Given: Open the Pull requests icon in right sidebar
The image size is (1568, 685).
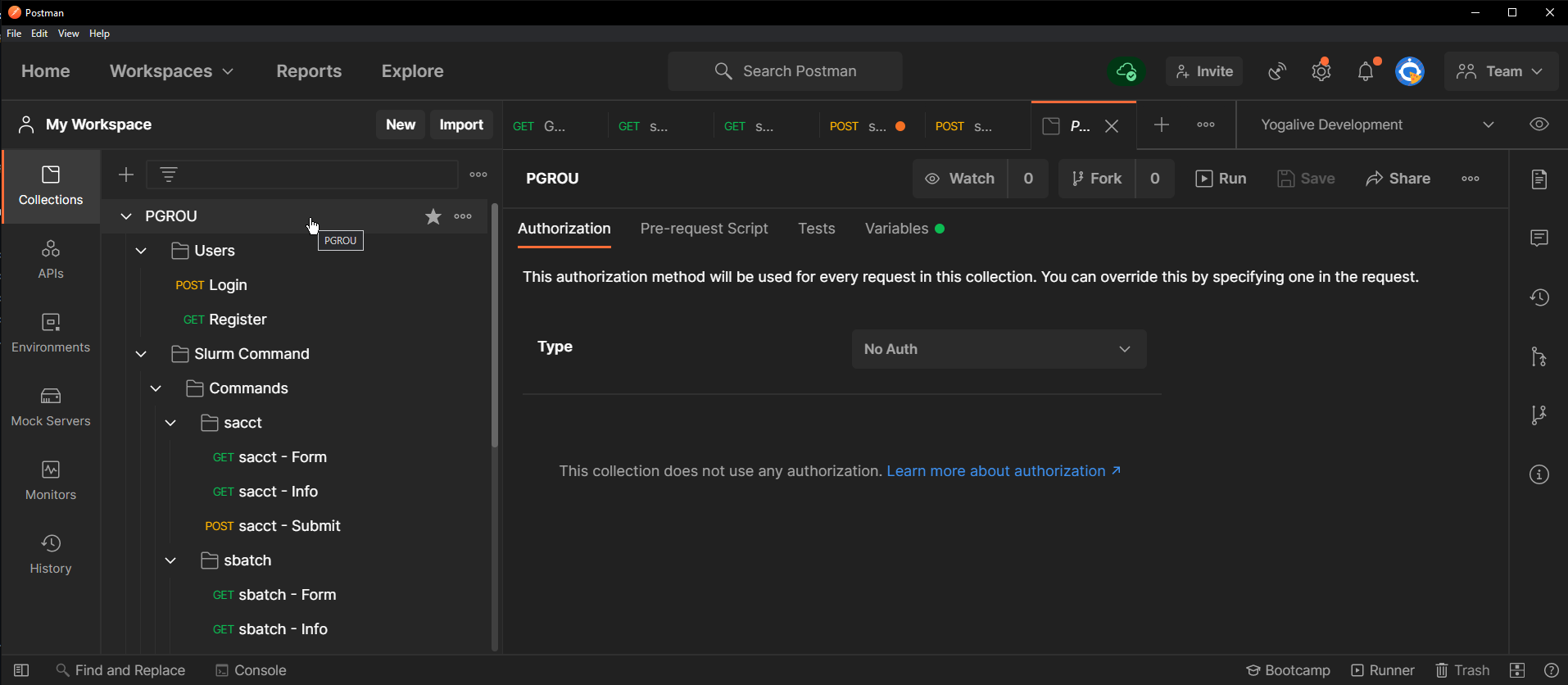Looking at the screenshot, I should (x=1539, y=356).
